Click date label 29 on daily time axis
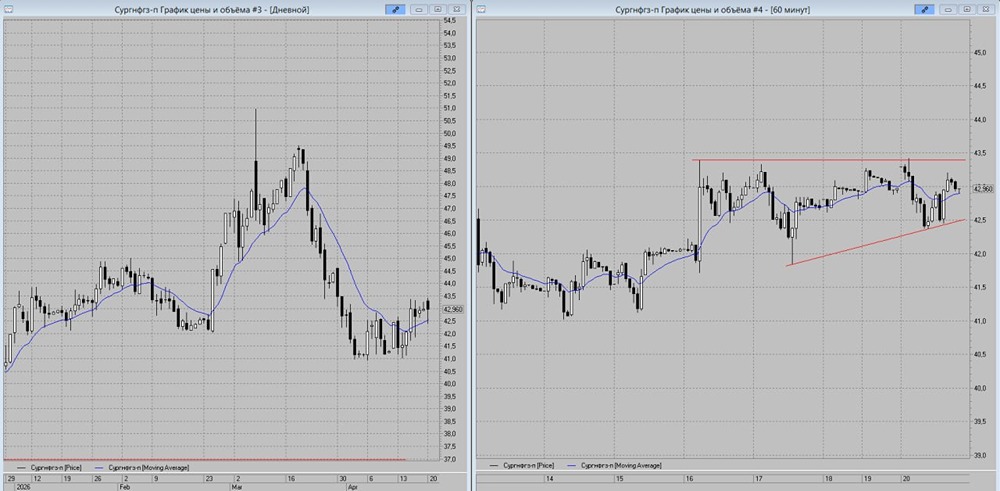This screenshot has width=1000, height=491. [x=10, y=478]
